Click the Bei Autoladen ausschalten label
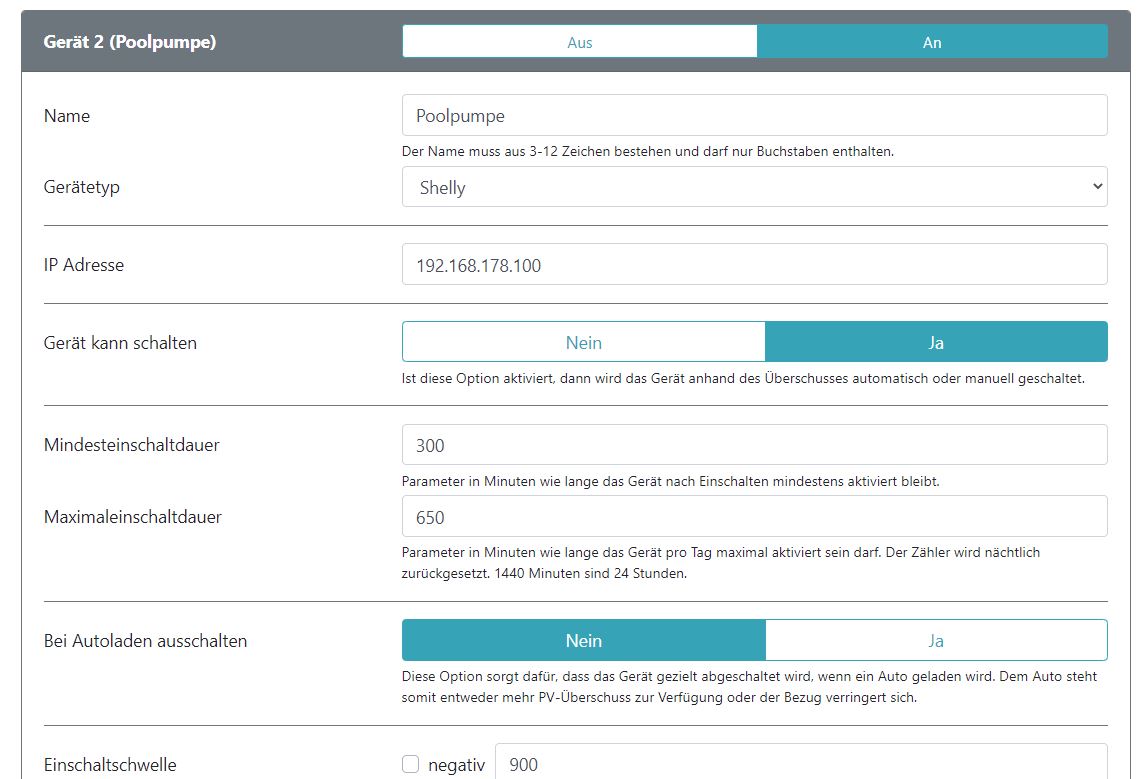Image resolution: width=1143 pixels, height=779 pixels. coord(145,640)
